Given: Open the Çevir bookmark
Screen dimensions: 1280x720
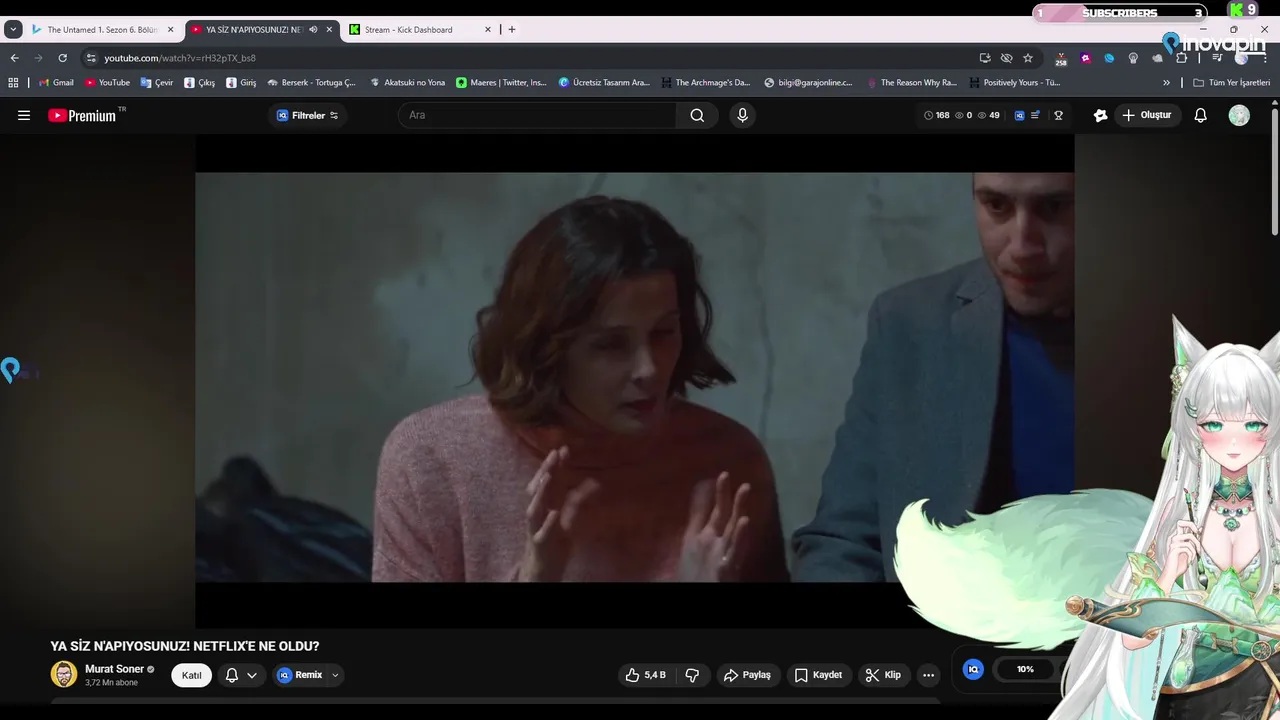Looking at the screenshot, I should coord(157,83).
